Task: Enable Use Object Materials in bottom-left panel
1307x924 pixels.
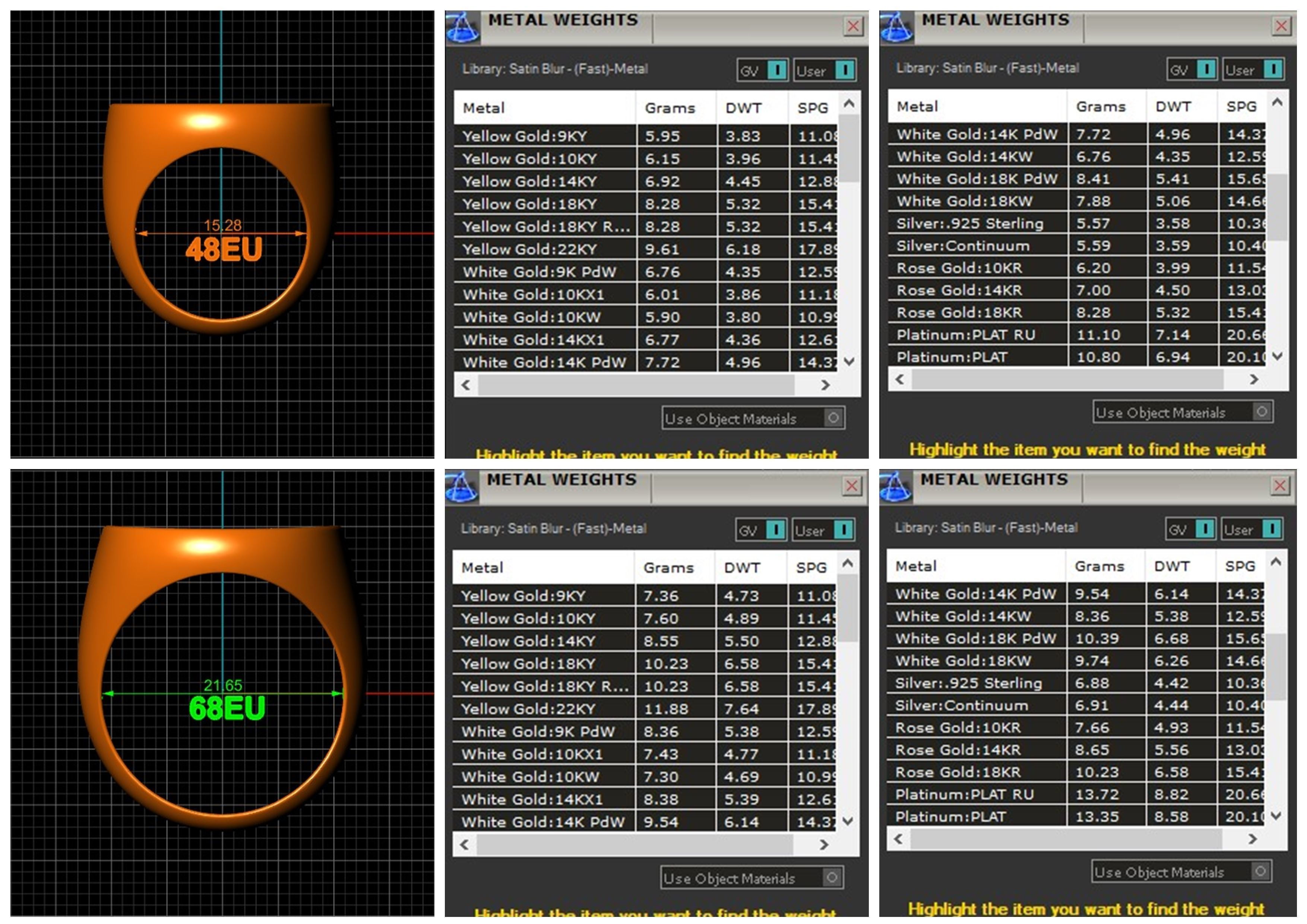Action: 832,877
